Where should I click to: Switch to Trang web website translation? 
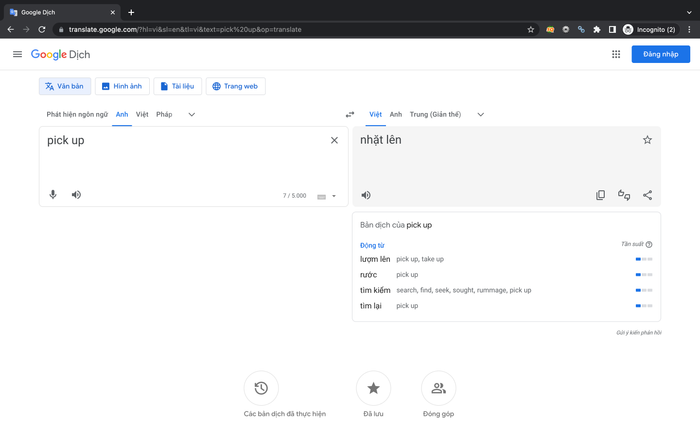click(x=235, y=86)
